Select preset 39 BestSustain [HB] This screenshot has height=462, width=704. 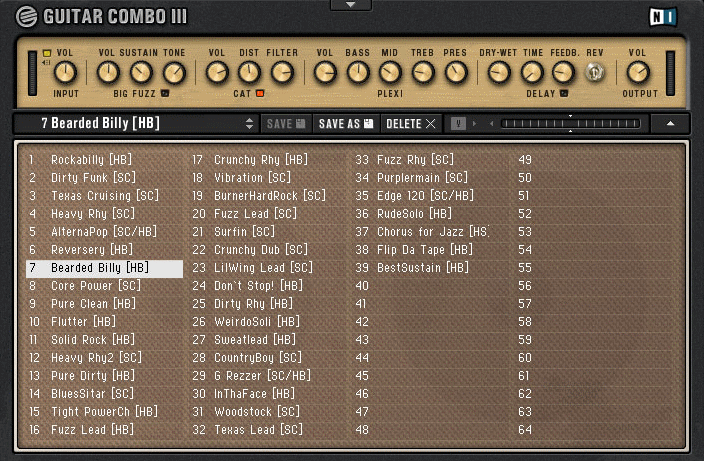(x=431, y=268)
